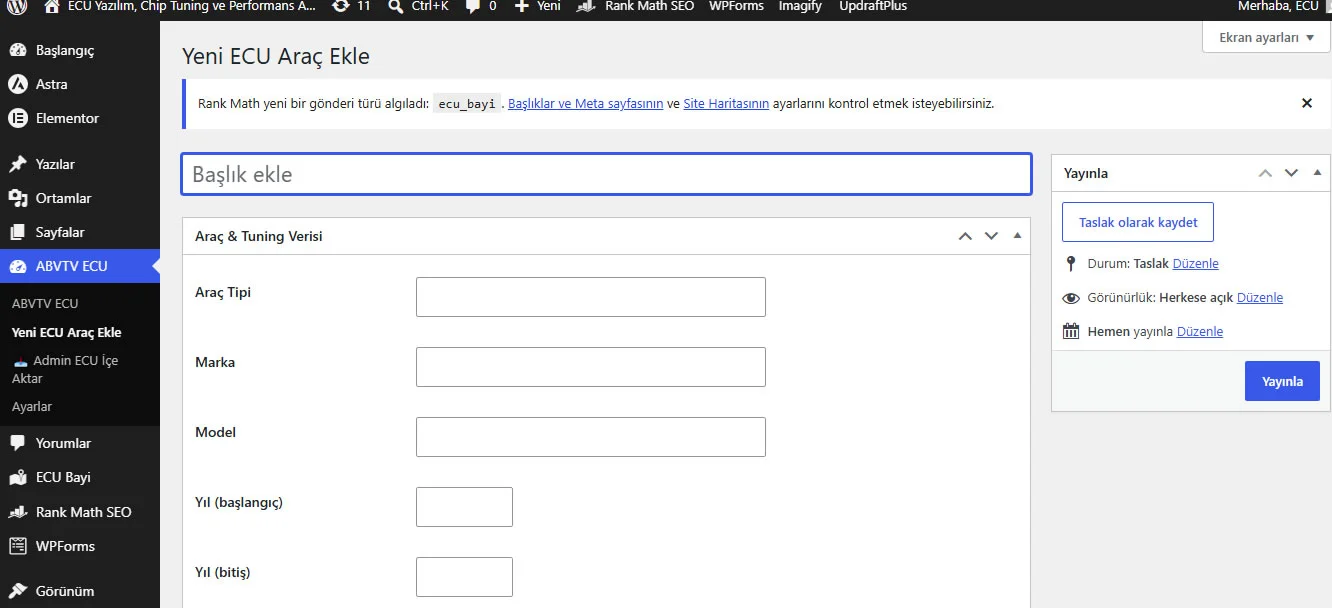Open Rank Math SEO admin bar menu
The image size is (1332, 608).
pyautogui.click(x=648, y=6)
